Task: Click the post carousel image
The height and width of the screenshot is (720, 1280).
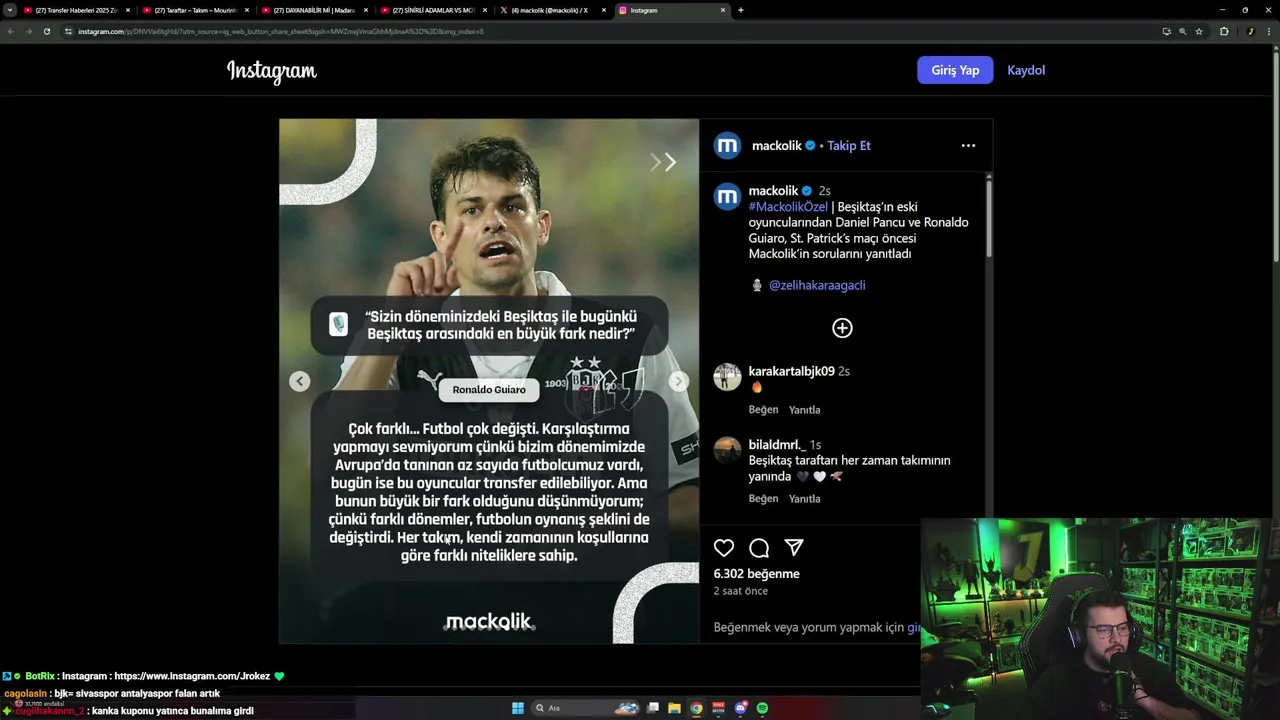Action: (x=489, y=381)
